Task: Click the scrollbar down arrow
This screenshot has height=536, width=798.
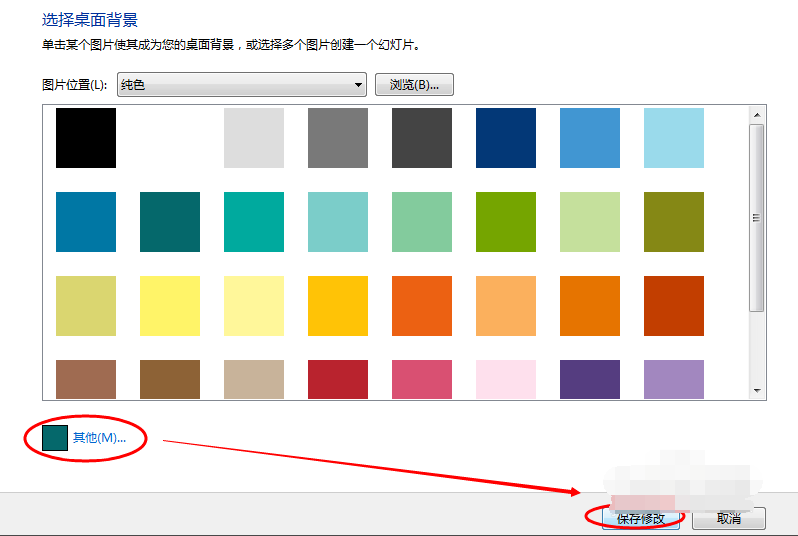Action: (757, 391)
